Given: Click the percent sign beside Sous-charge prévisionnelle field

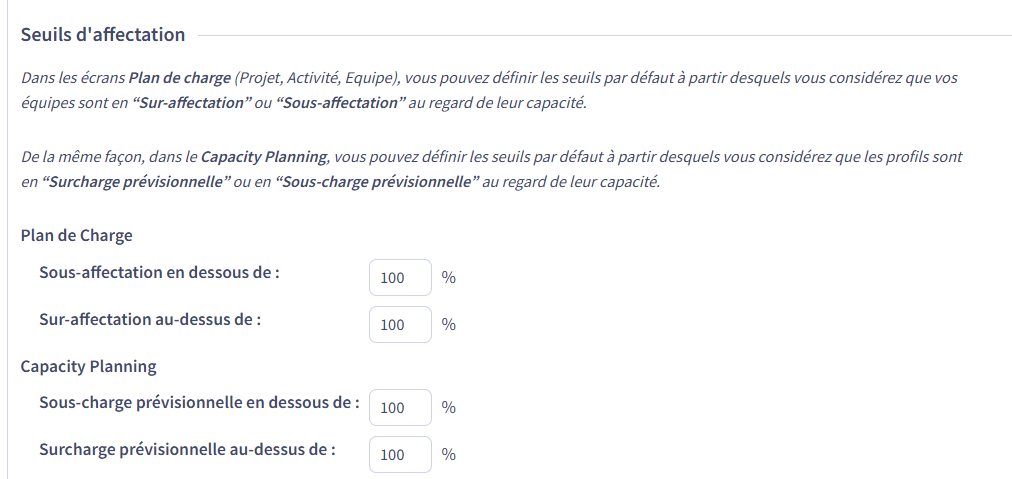Looking at the screenshot, I should click(x=449, y=407).
